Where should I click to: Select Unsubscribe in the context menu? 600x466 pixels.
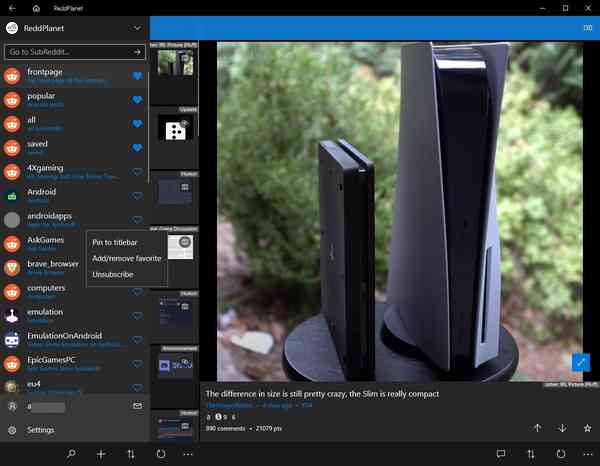(x=112, y=274)
